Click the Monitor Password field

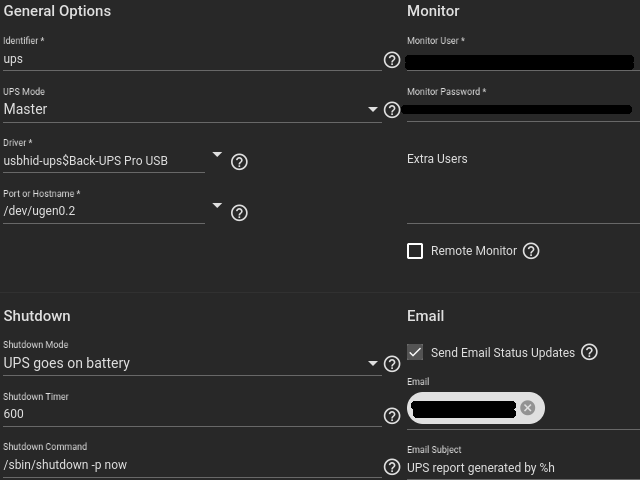[x=523, y=110]
